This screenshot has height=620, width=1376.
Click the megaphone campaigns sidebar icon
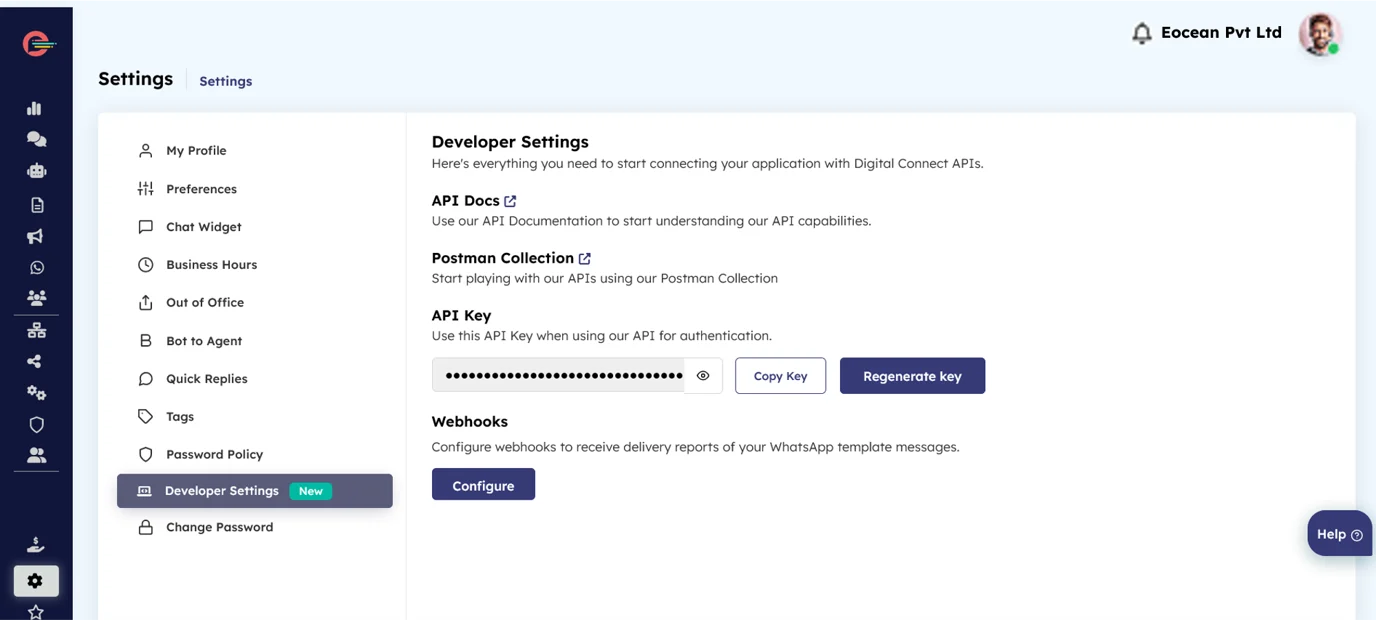35,236
